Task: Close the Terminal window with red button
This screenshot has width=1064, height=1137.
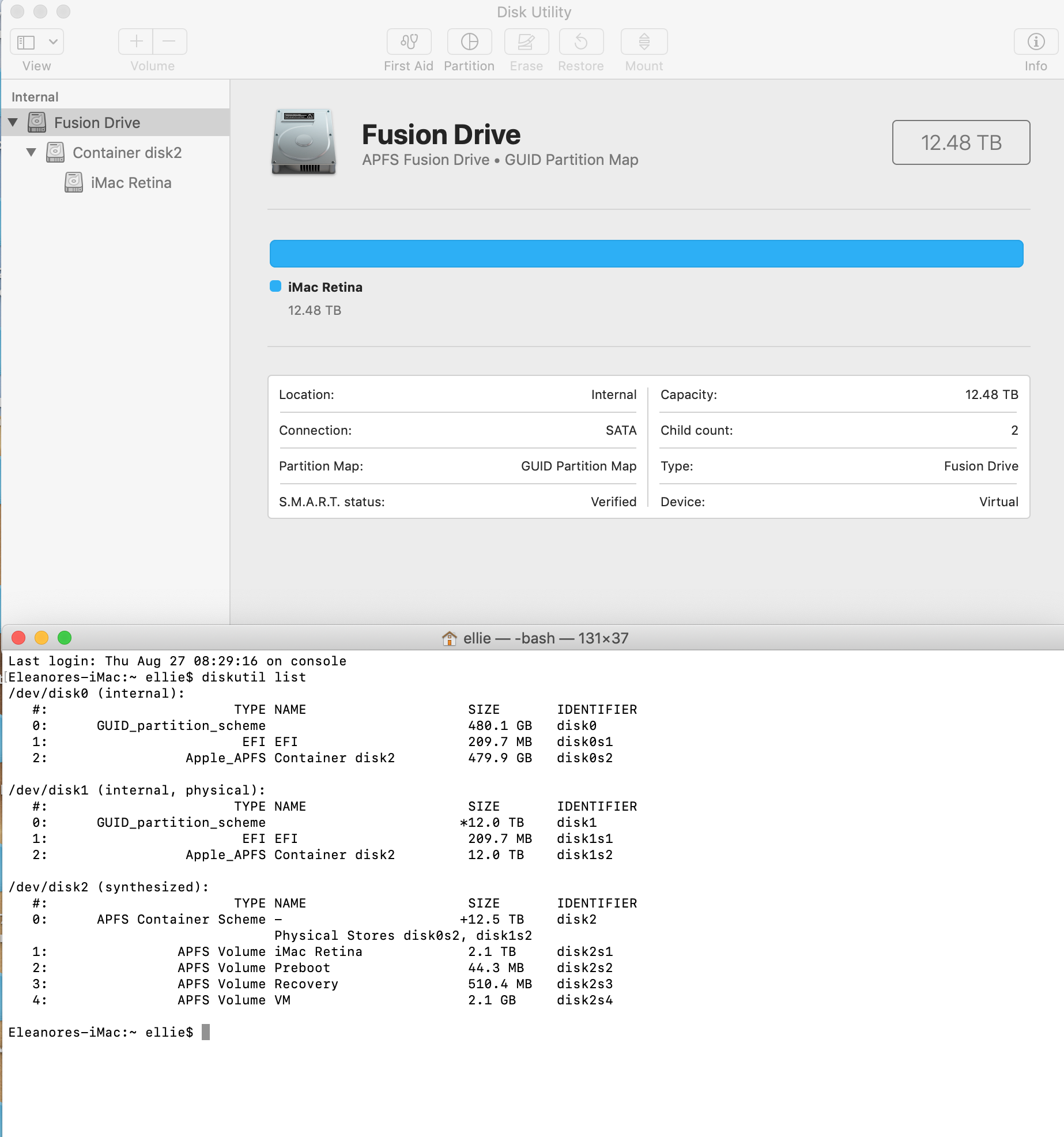Action: tap(18, 638)
